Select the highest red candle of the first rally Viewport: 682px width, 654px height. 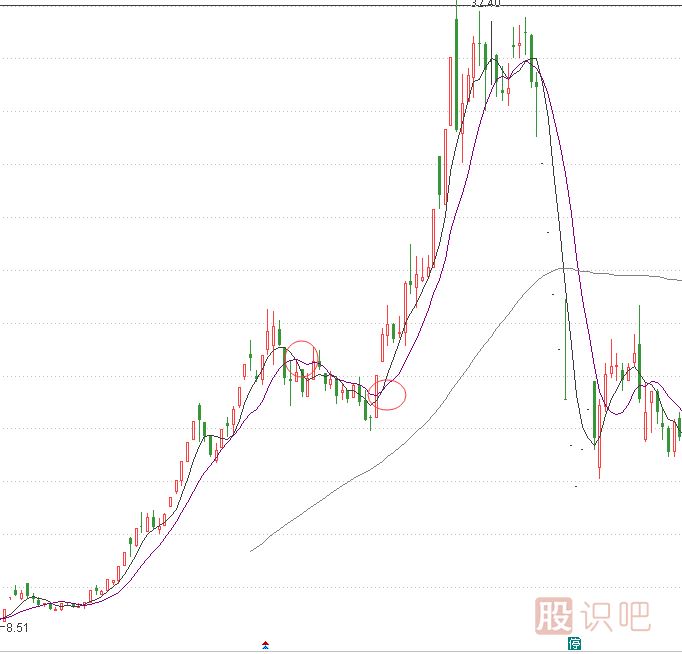[x=268, y=337]
